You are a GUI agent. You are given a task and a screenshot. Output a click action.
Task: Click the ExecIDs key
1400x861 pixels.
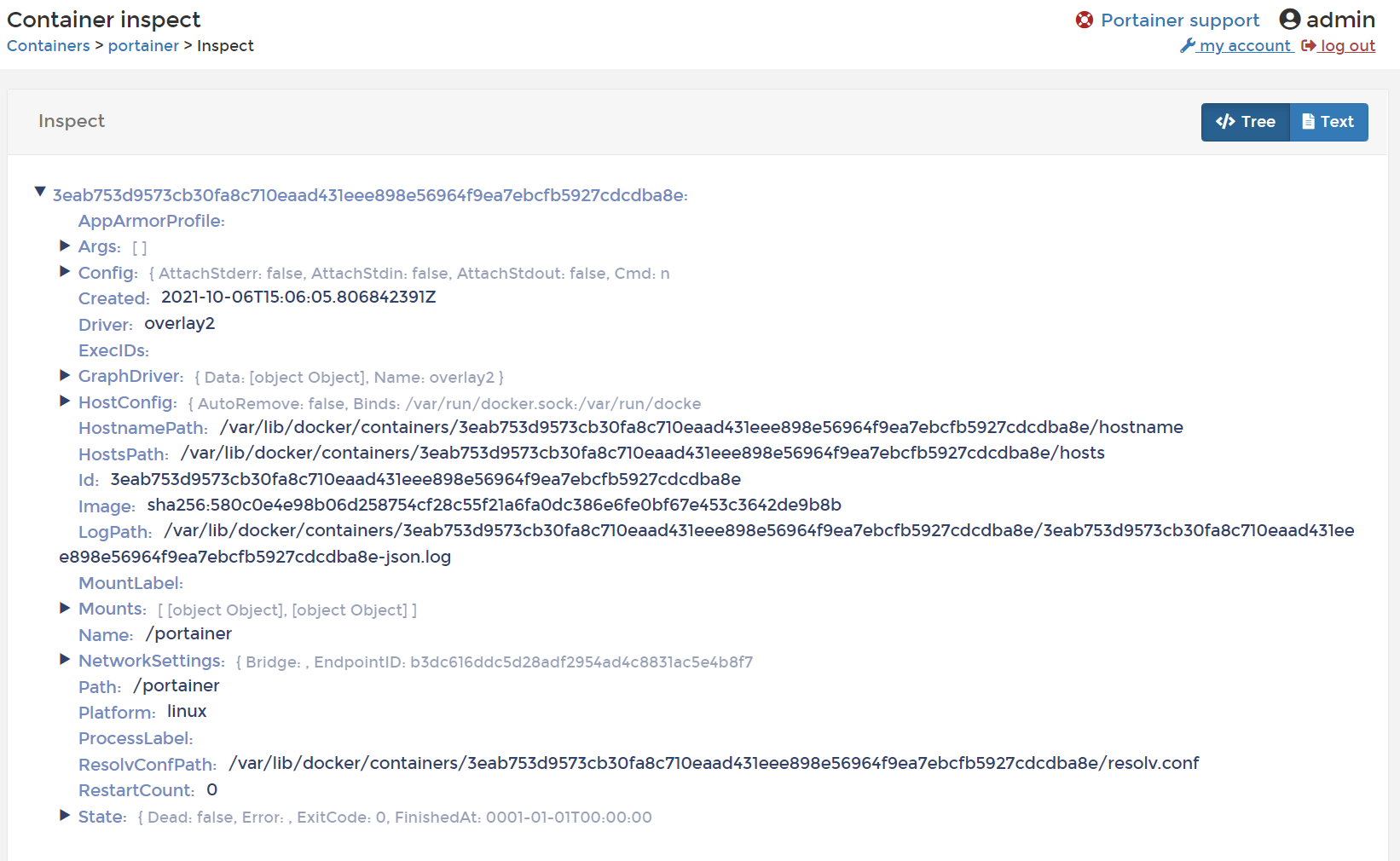coord(113,350)
